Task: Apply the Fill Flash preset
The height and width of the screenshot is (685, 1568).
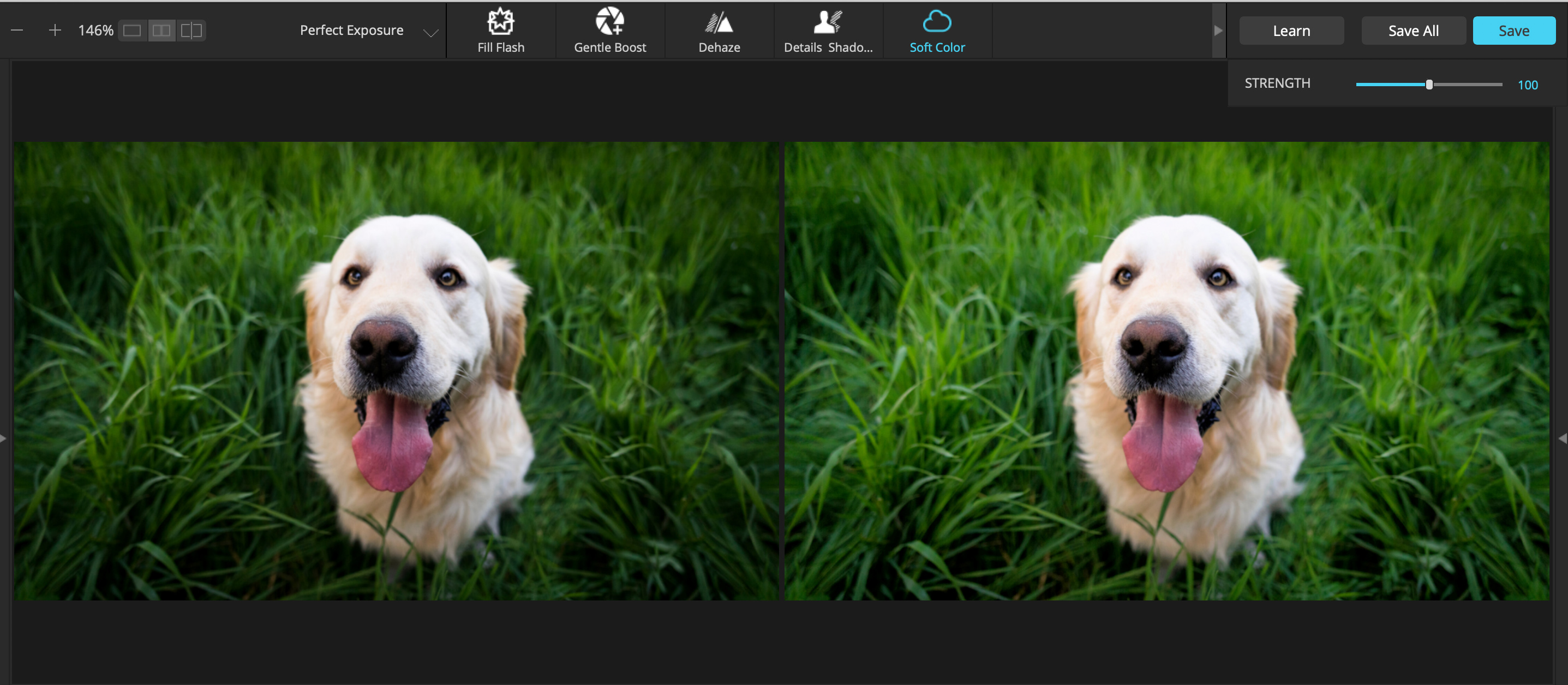Action: [x=500, y=31]
